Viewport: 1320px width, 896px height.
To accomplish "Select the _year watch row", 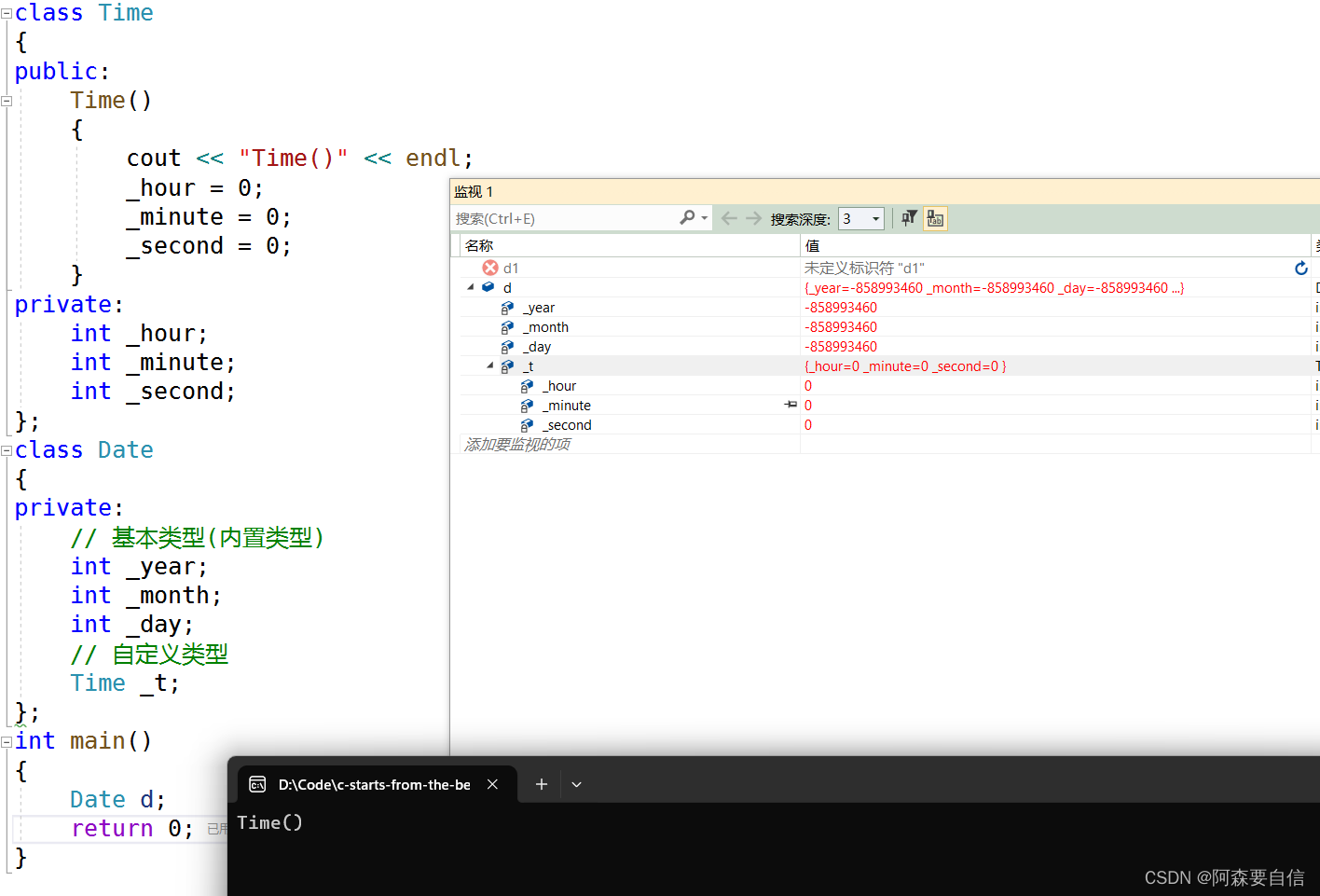I will pyautogui.click(x=886, y=308).
